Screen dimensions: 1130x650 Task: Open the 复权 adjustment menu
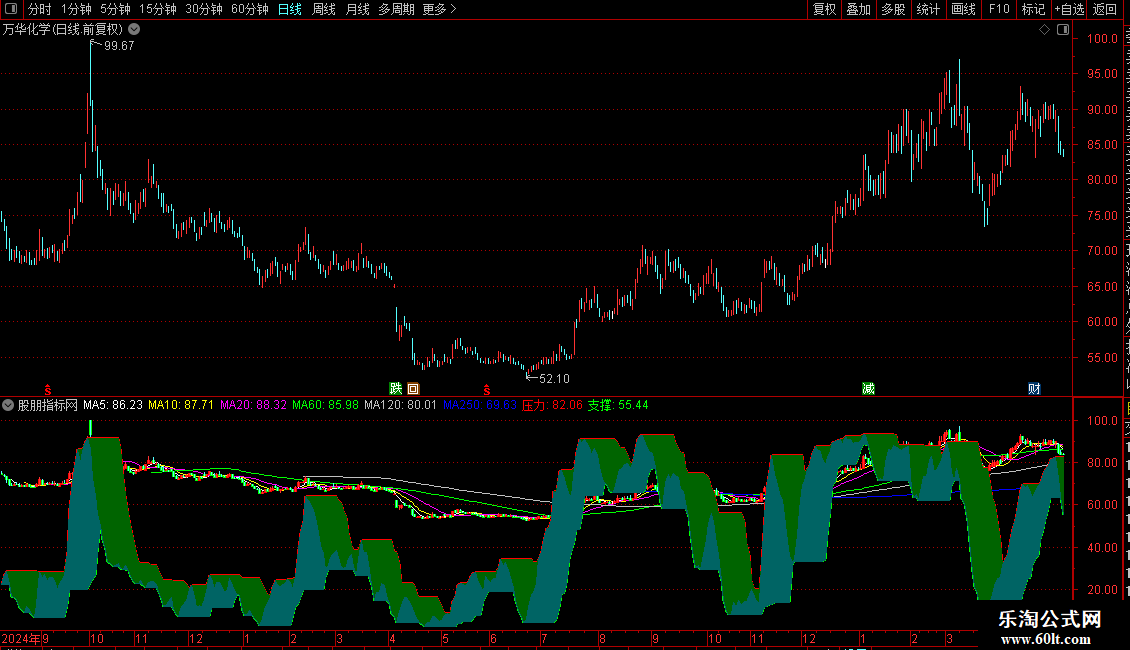pyautogui.click(x=824, y=9)
